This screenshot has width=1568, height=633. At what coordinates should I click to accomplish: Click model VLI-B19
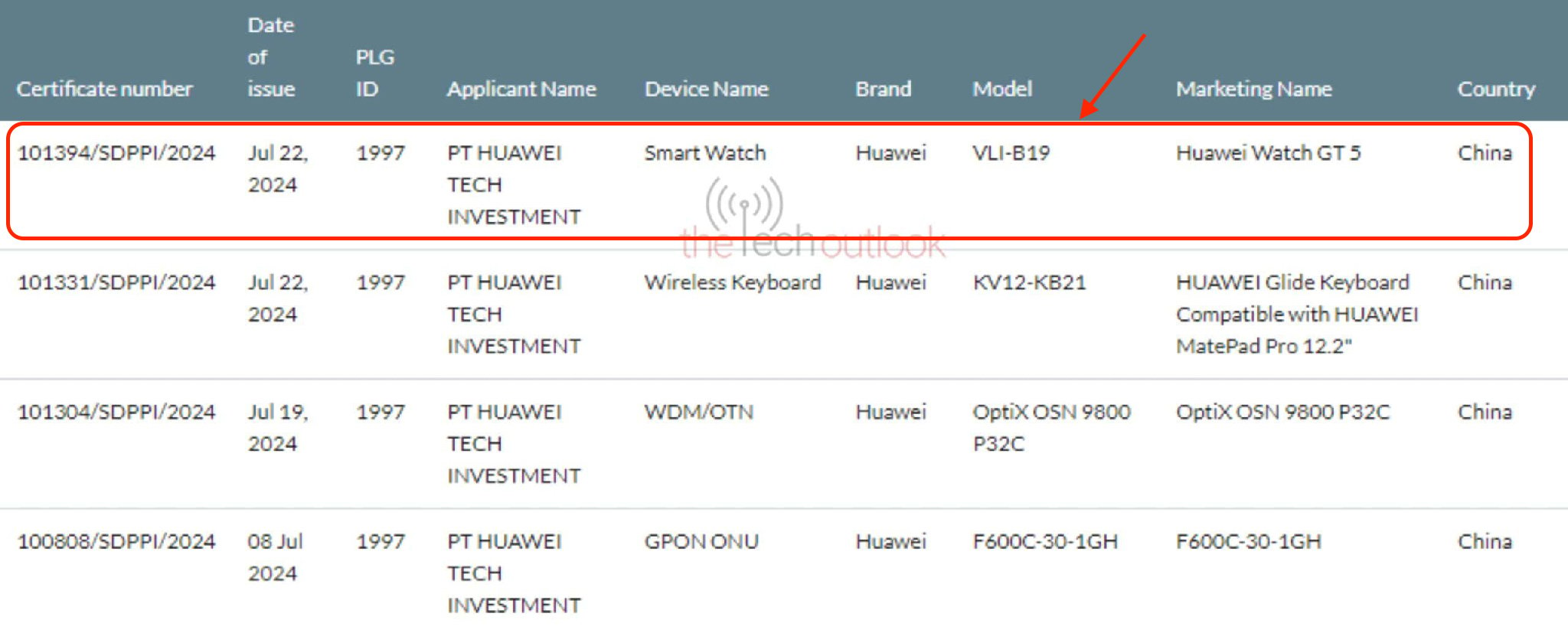1011,153
